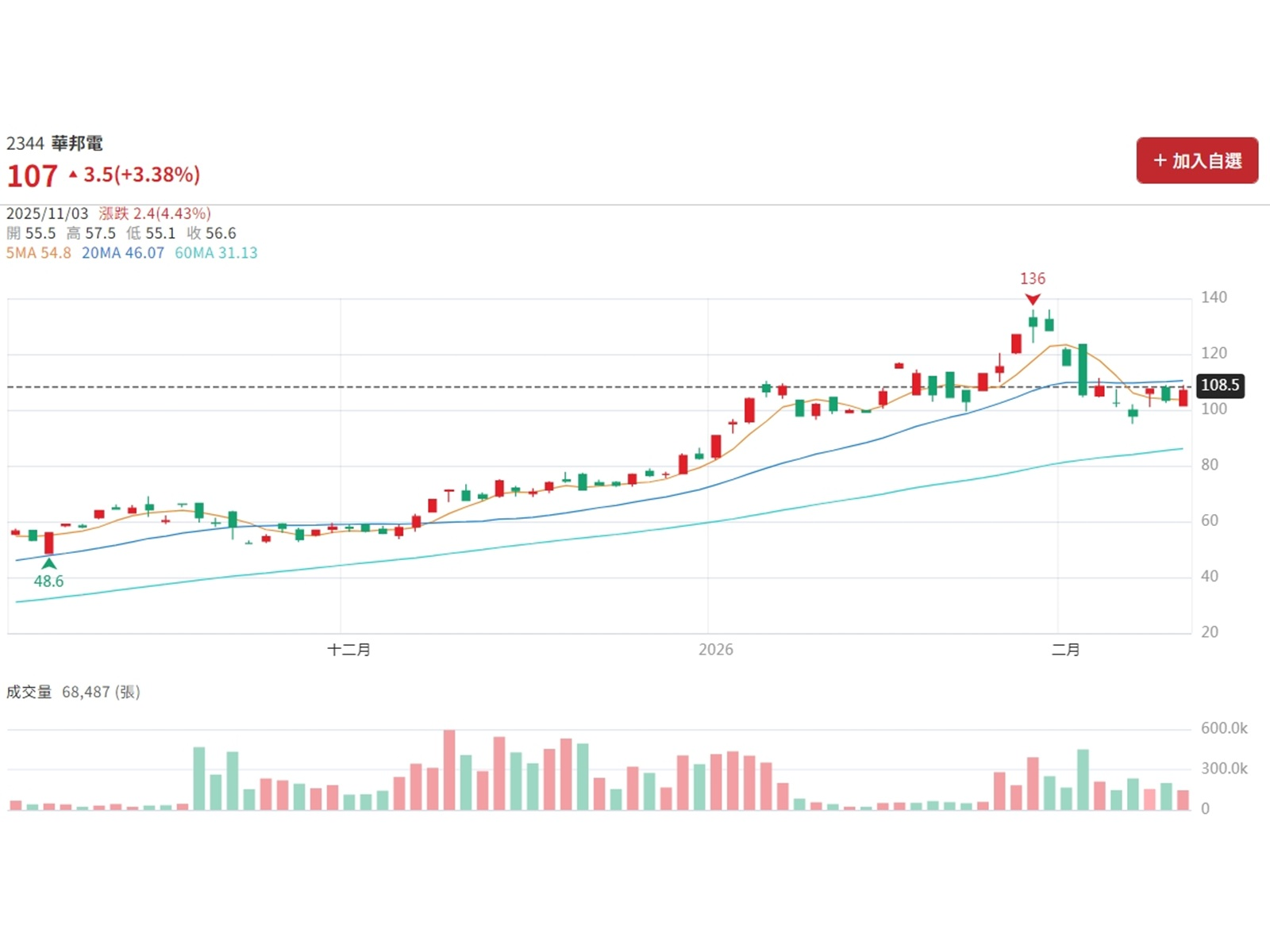The width and height of the screenshot is (1270, 952).
Task: Click the 十二月 label on time axis
Action: 349,650
